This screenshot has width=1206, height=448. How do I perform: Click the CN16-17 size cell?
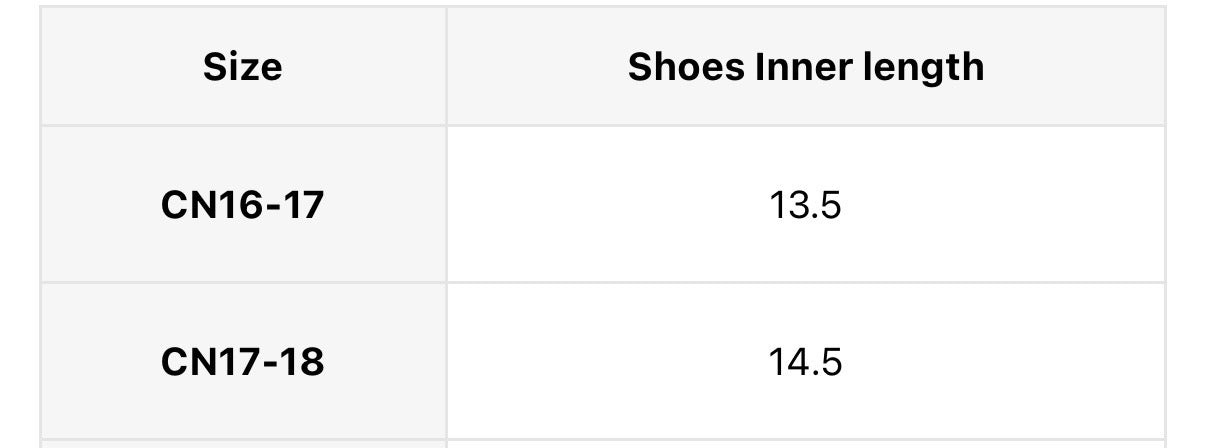tap(242, 205)
